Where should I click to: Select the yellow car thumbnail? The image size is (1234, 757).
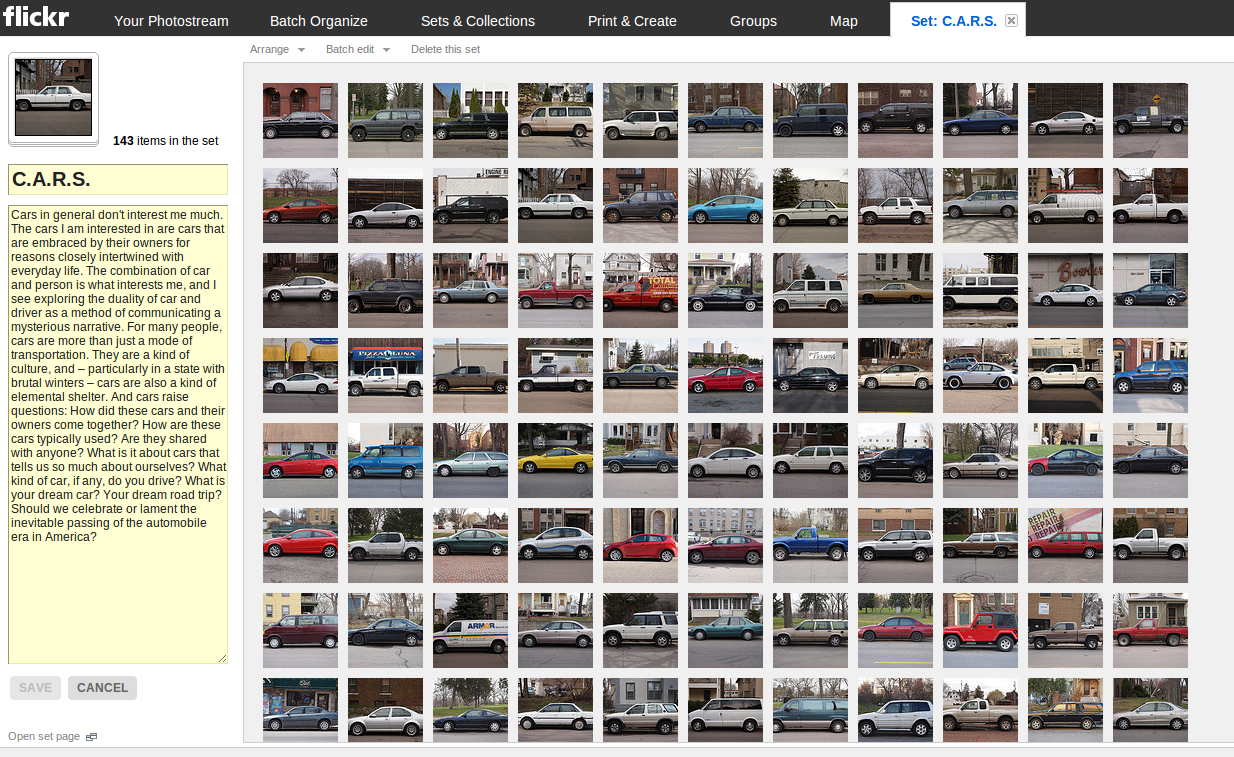pos(555,460)
